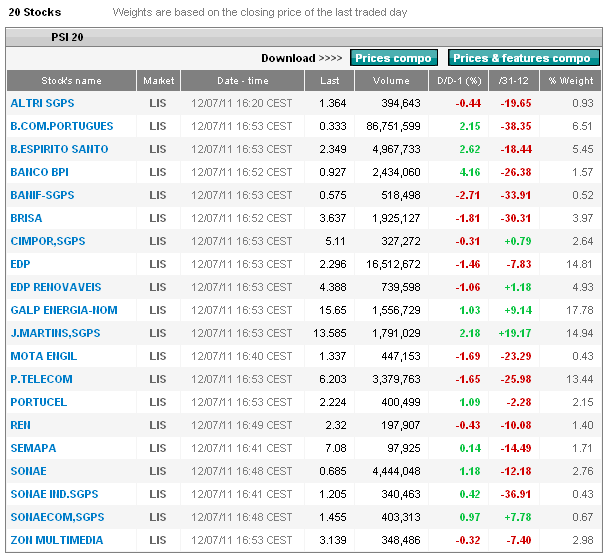Select CIMPOR's +0.79 year change

coord(518,241)
